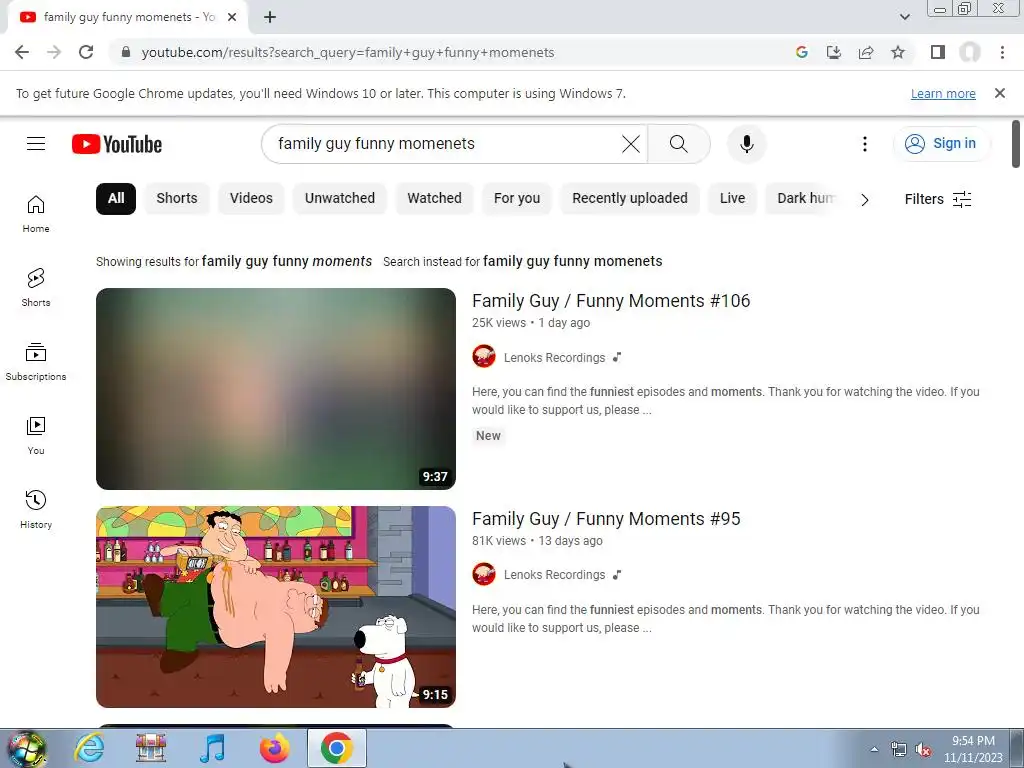The width and height of the screenshot is (1024, 768).
Task: Click the share page icon in the address bar
Action: pos(866,52)
